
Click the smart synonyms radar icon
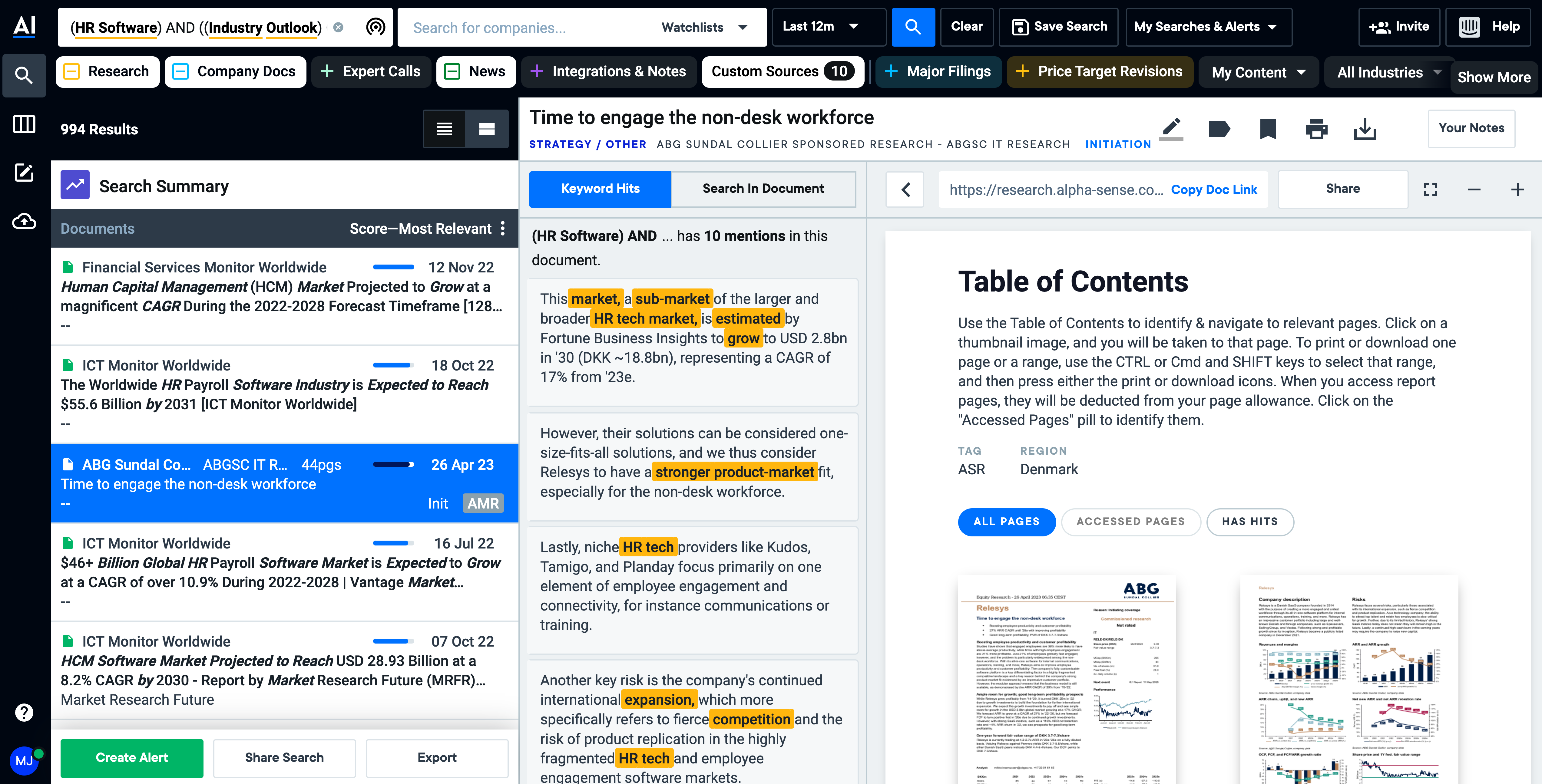(x=375, y=27)
